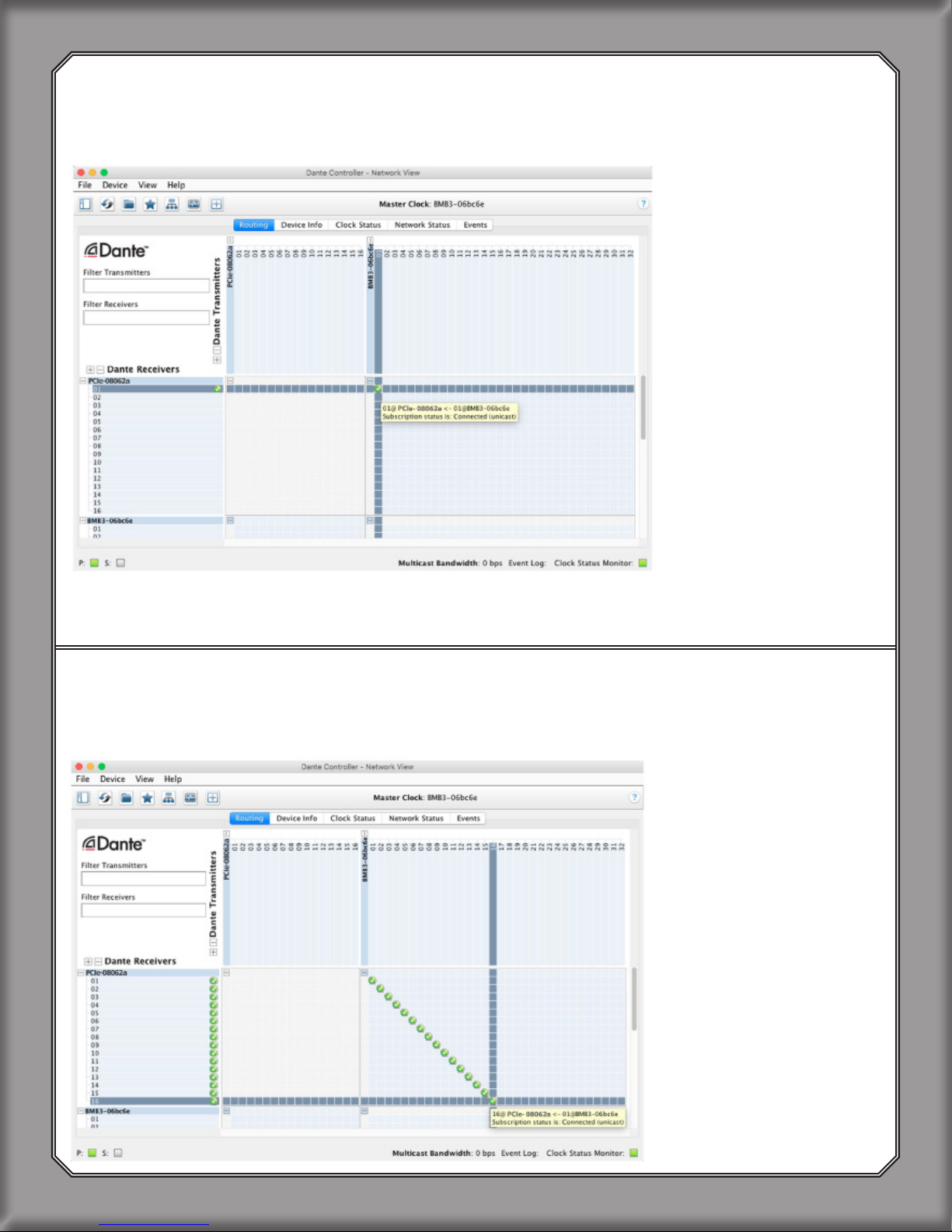Toggle green check crosspoint in upper window grid

[x=378, y=389]
